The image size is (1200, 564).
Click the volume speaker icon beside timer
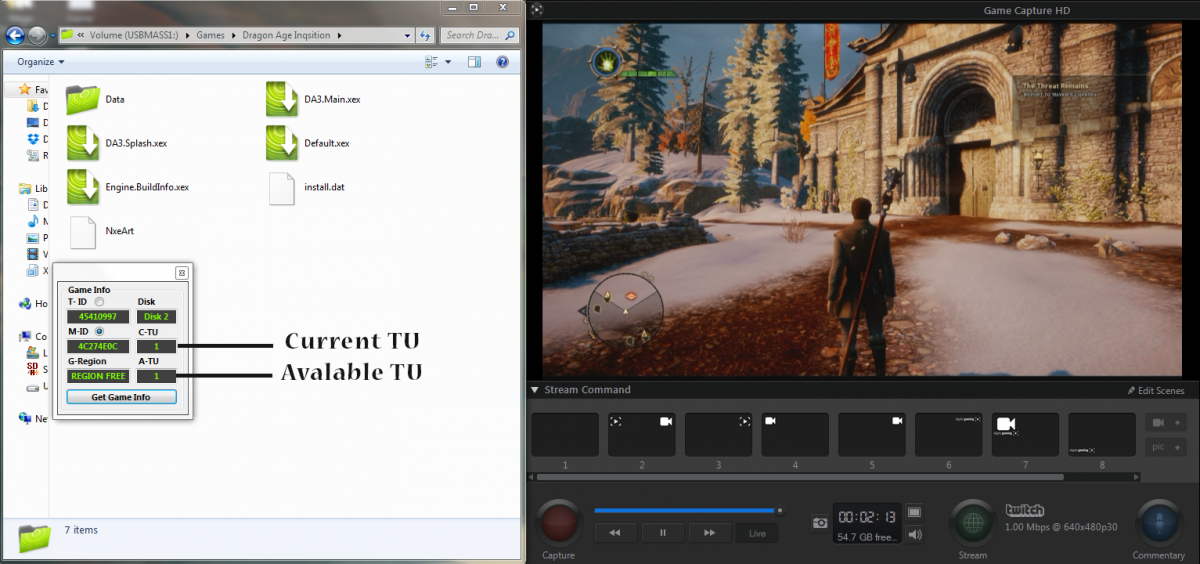[915, 535]
